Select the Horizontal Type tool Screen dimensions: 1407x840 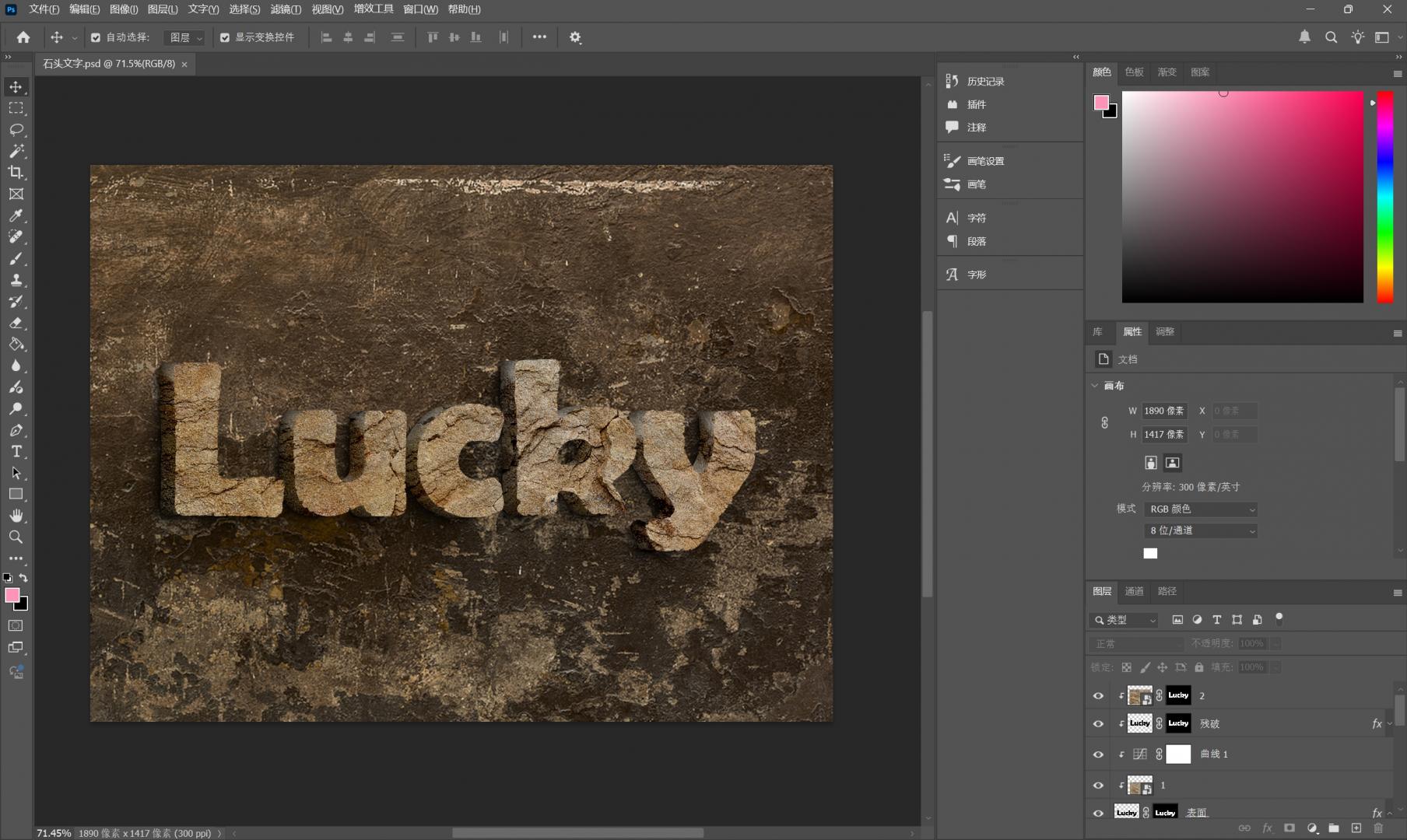[x=16, y=452]
